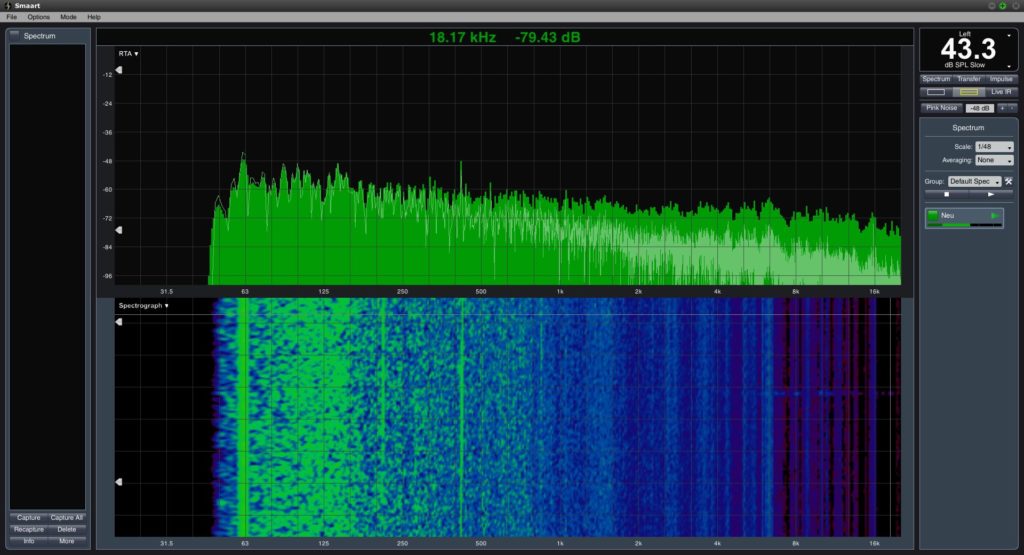Click the 18.17 kHz cursor frequency readout

[462, 37]
